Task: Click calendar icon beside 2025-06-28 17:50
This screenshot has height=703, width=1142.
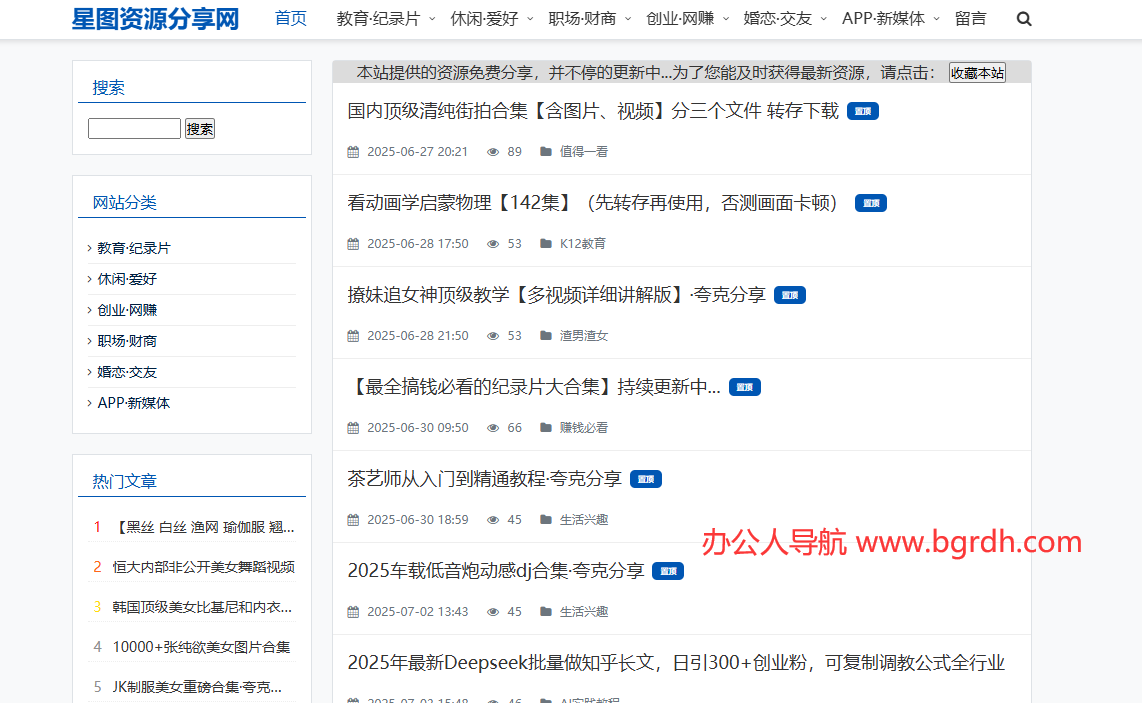Action: click(x=353, y=244)
